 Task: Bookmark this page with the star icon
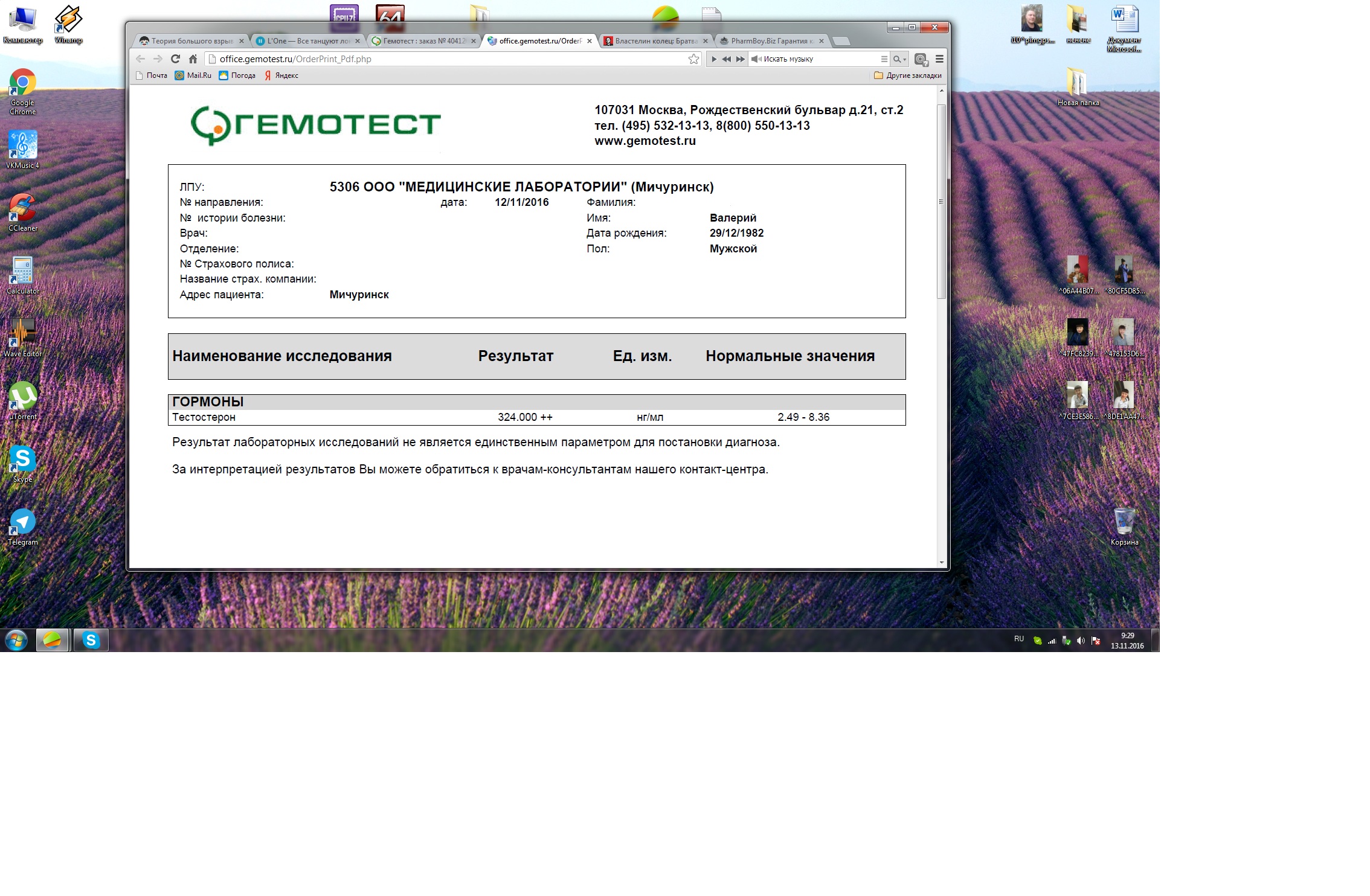click(x=693, y=59)
